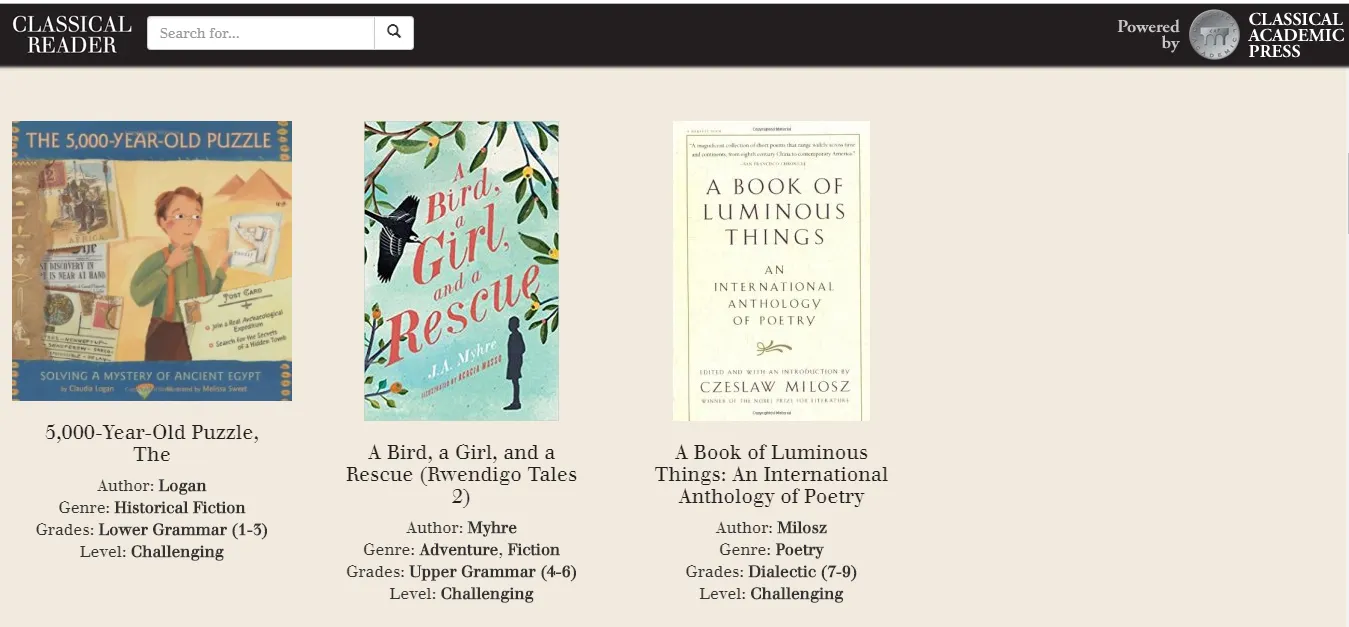Focus the "Search for..." input field
Screen dimensions: 1349x627
point(261,33)
